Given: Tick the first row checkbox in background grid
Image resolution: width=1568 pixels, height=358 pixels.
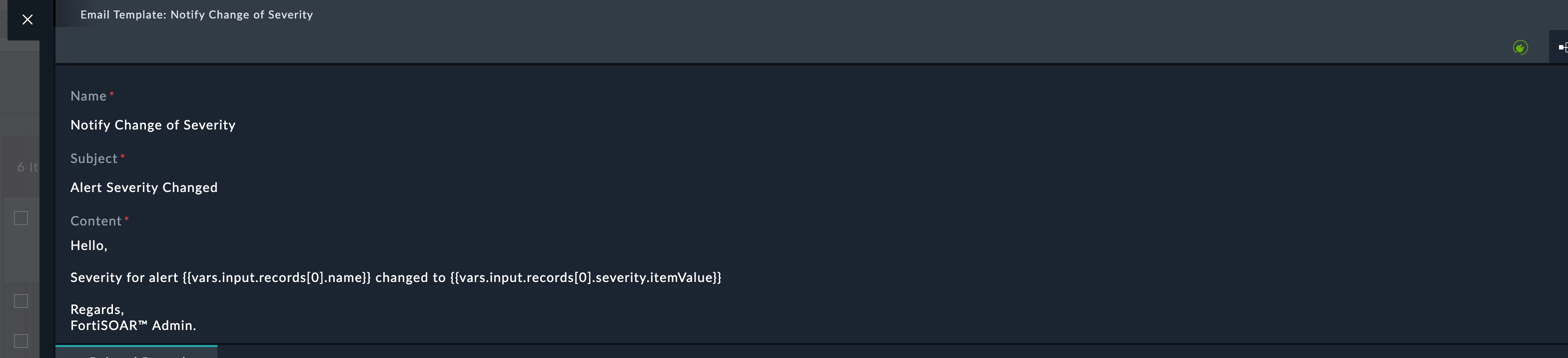Looking at the screenshot, I should tap(20, 218).
